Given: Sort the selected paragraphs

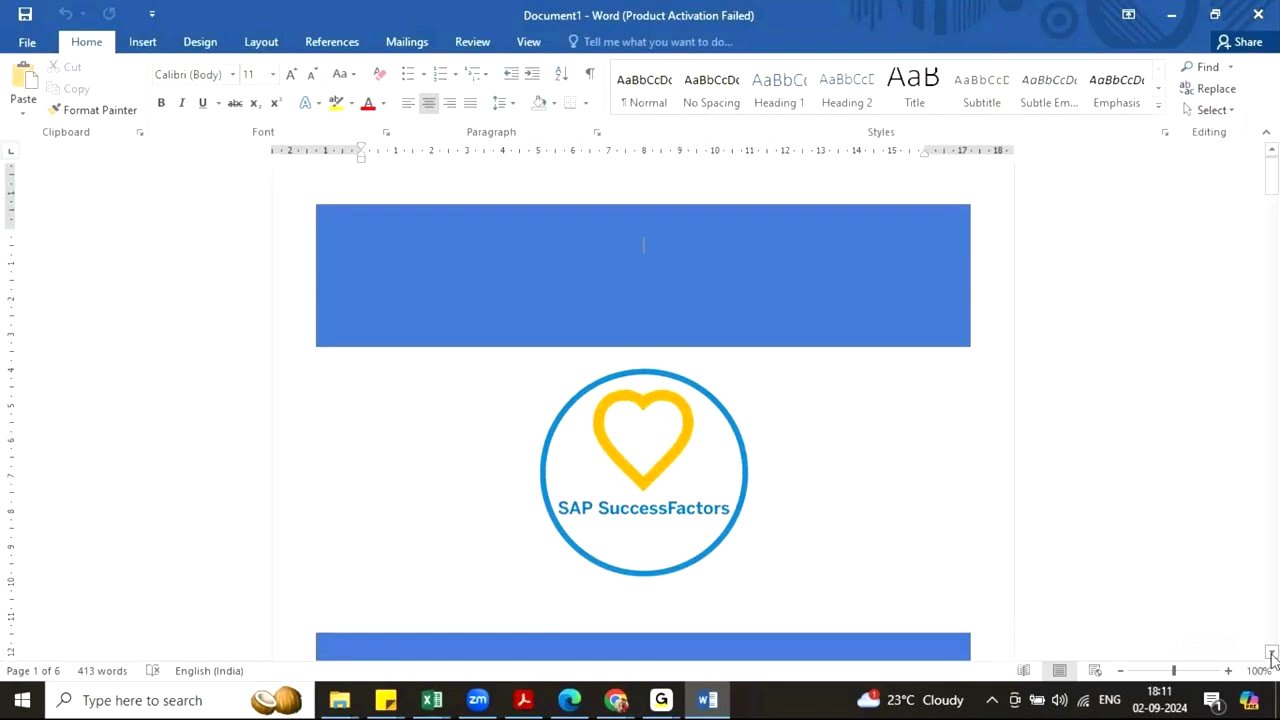Looking at the screenshot, I should coord(561,74).
